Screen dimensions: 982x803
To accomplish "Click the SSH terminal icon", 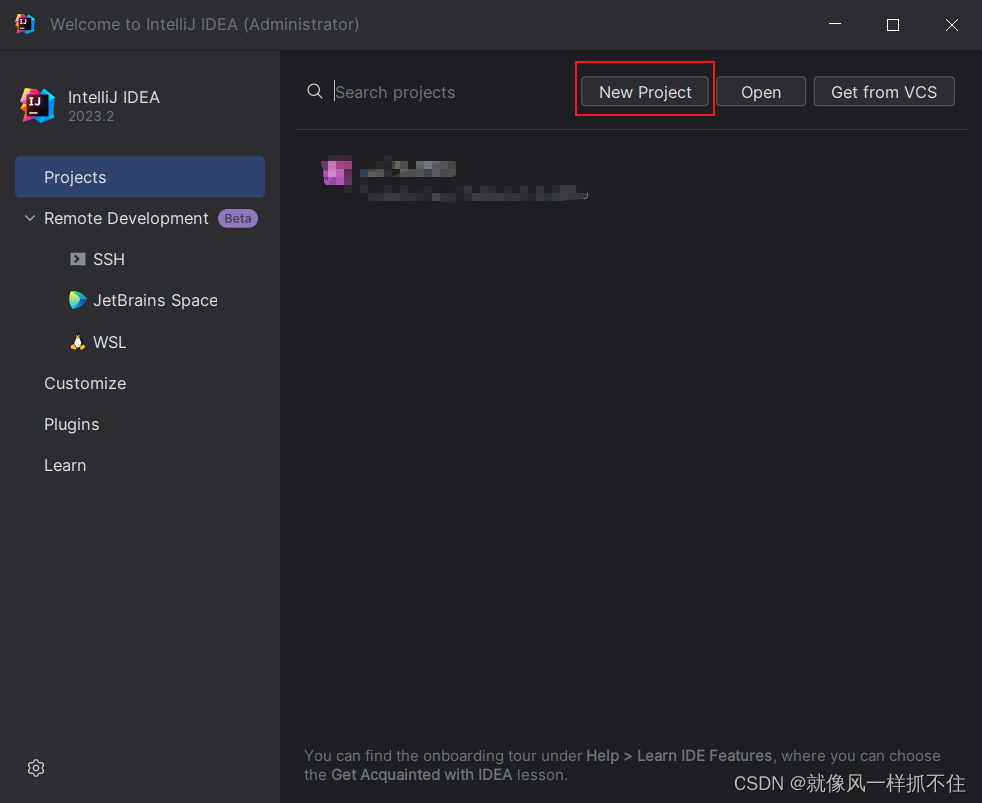I will [78, 259].
